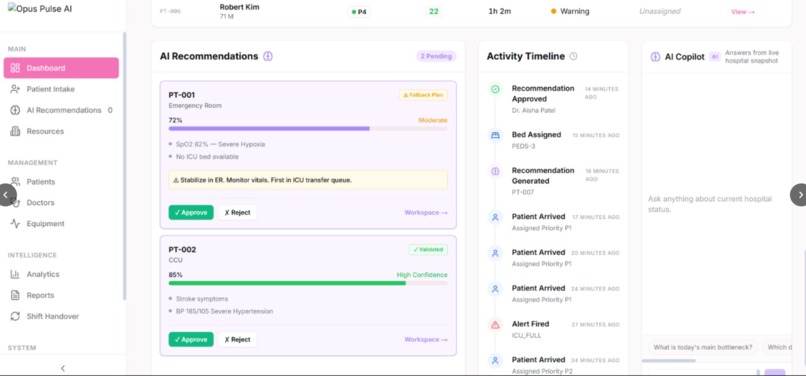The height and width of the screenshot is (376, 806).
Task: Click the Fallback Plan badge on PT-001
Action: pyautogui.click(x=423, y=95)
